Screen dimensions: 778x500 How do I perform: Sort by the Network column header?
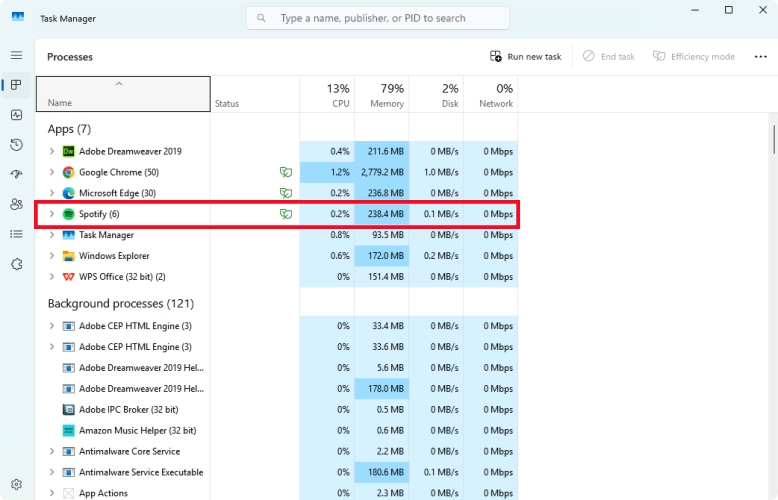pyautogui.click(x=491, y=94)
